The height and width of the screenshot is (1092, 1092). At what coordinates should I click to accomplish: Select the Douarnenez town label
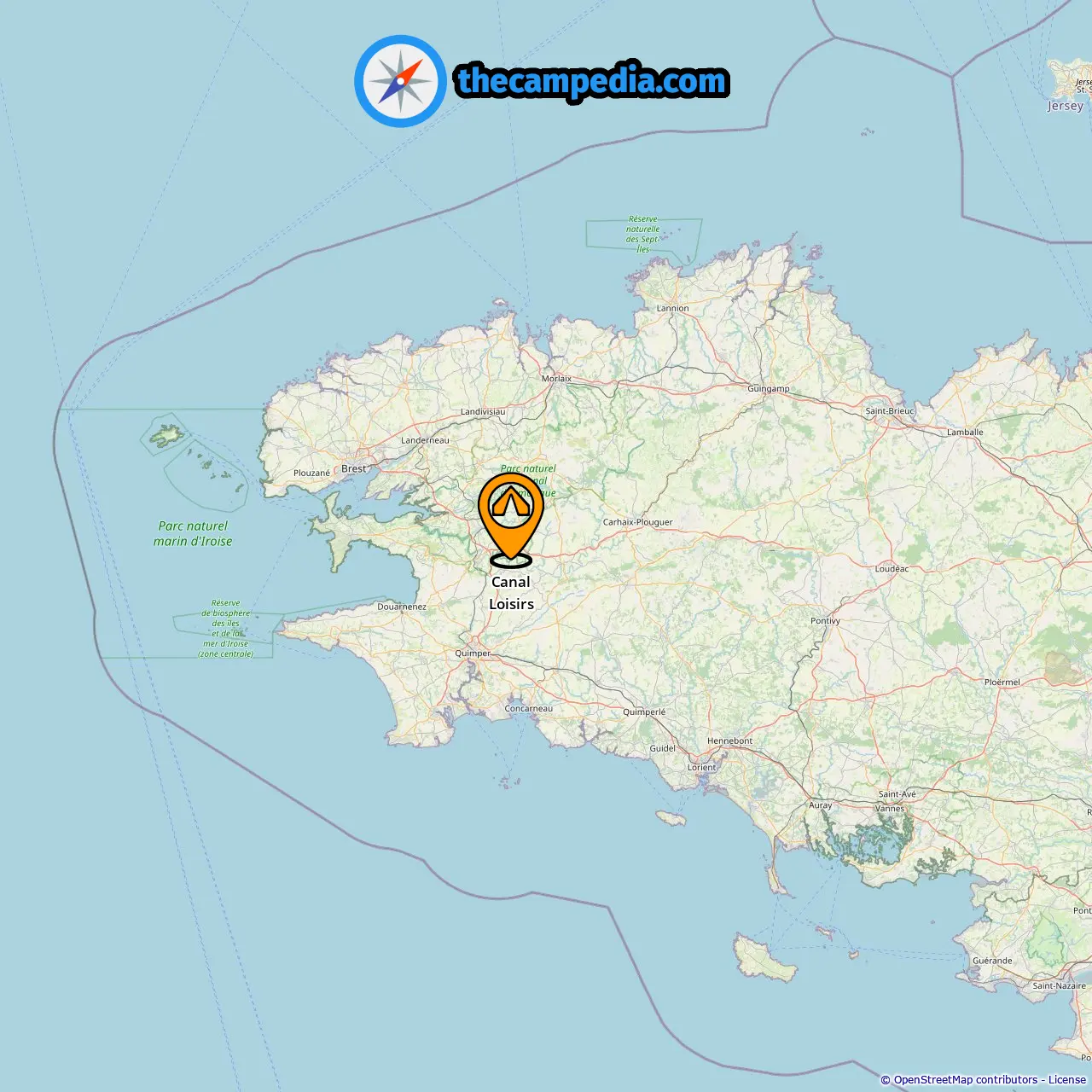(x=402, y=607)
